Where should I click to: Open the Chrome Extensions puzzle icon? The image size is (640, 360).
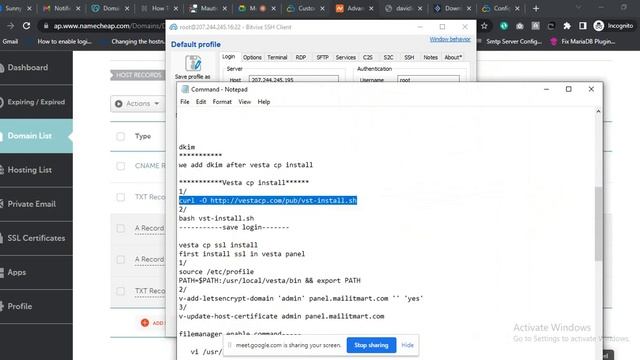click(x=567, y=26)
